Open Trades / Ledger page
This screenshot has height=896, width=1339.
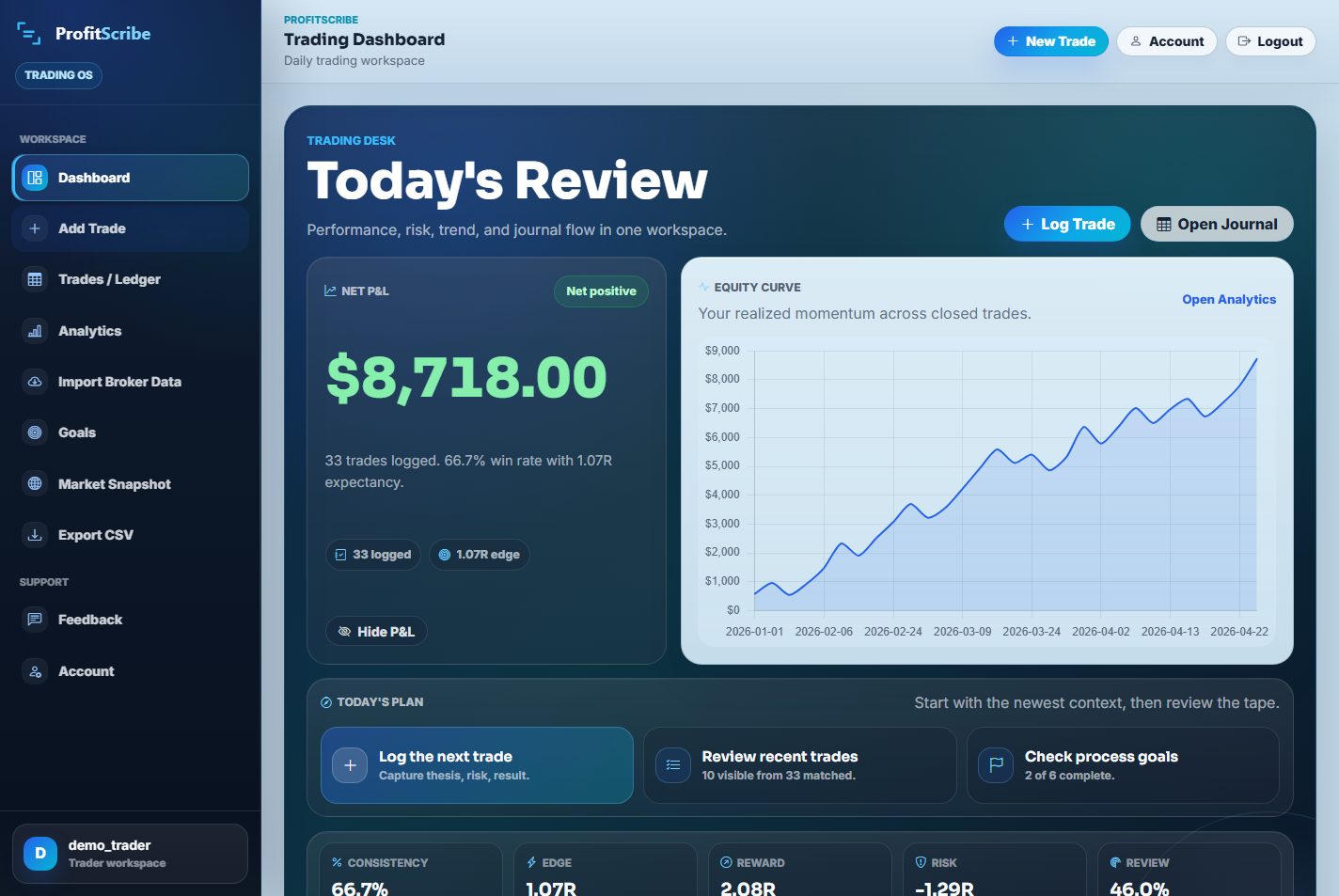pyautogui.click(x=130, y=279)
